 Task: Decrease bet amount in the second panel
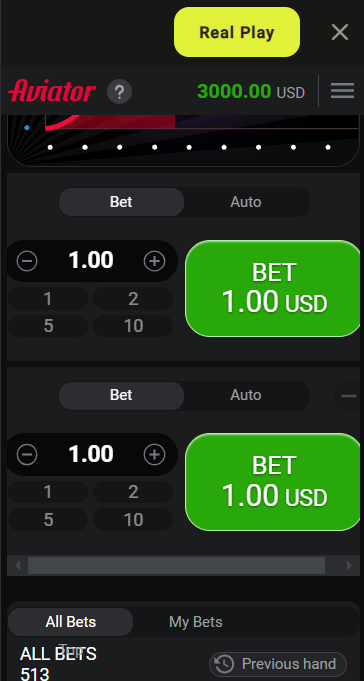pyautogui.click(x=27, y=454)
